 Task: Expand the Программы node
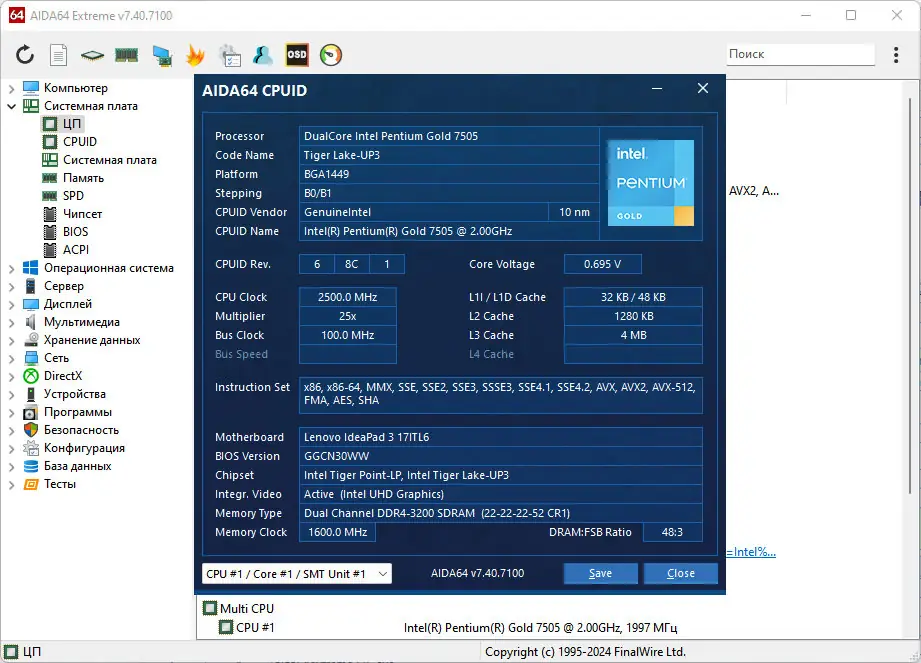click(11, 413)
